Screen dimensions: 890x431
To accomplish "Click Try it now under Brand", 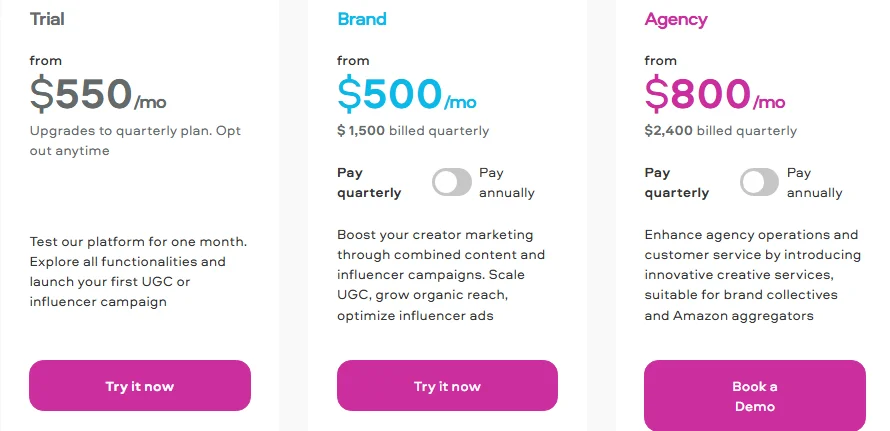I will point(447,386).
